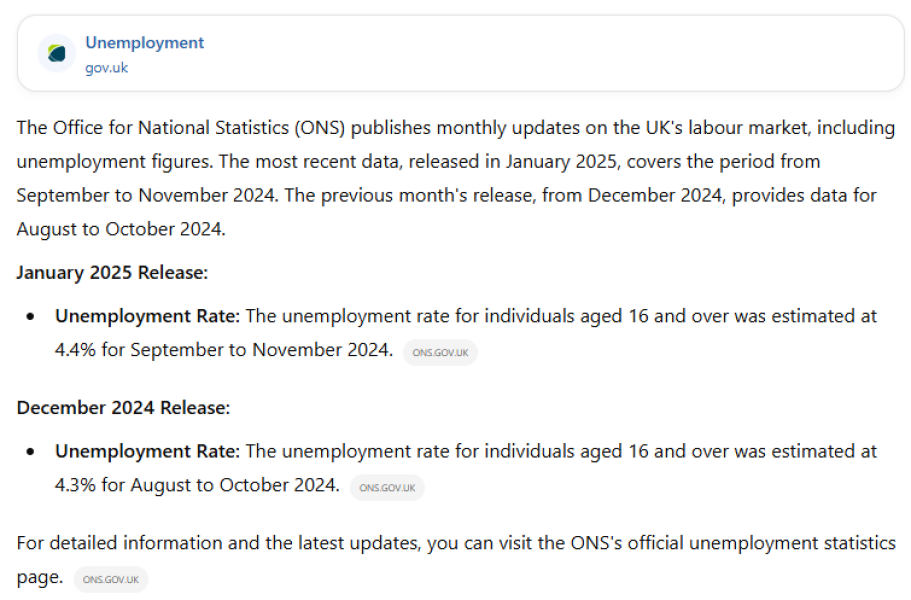Click 'Office for National Statistics (ONS)' in the intro
The height and width of the screenshot is (600, 911).
tap(199, 128)
